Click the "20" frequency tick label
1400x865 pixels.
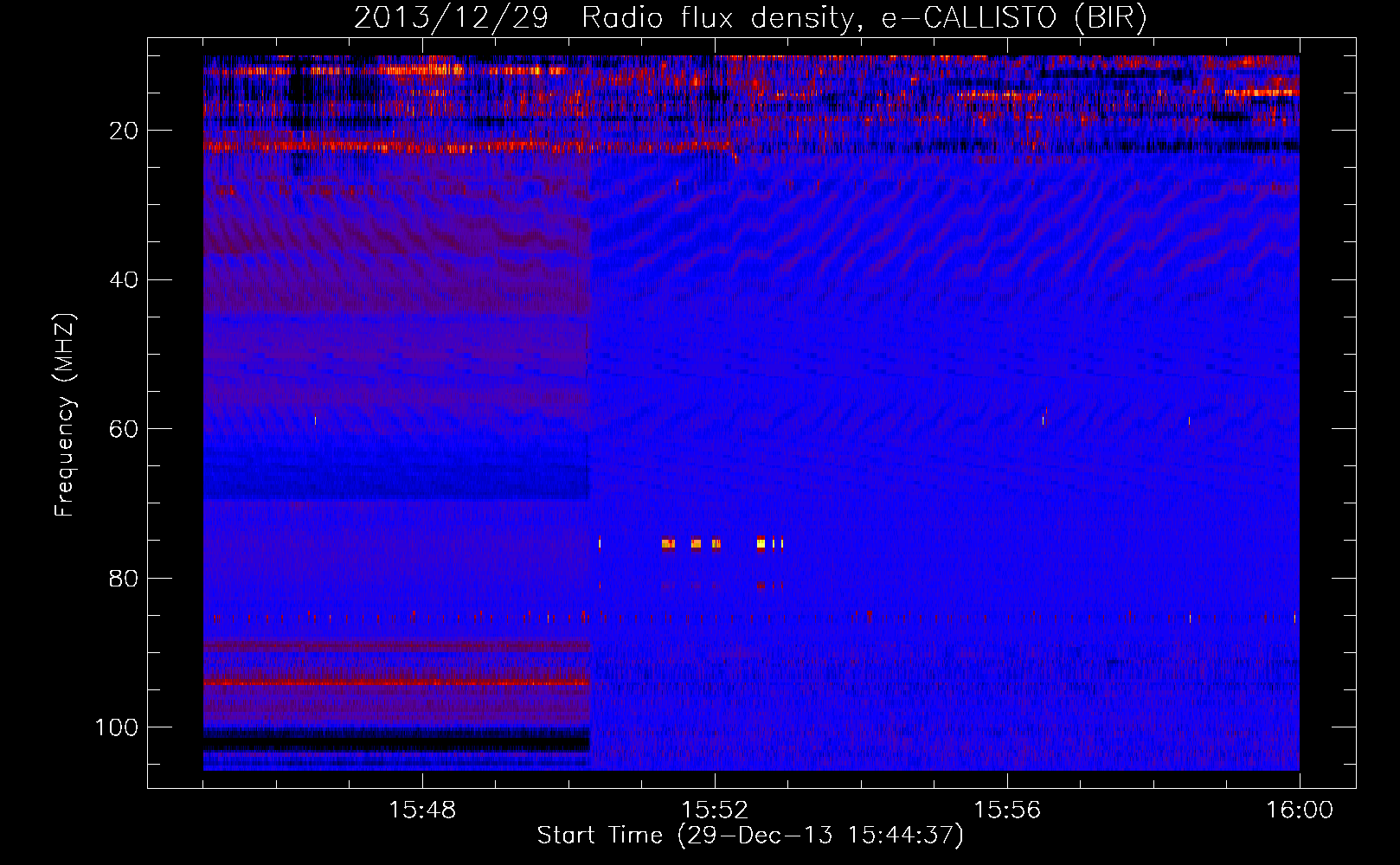click(124, 131)
